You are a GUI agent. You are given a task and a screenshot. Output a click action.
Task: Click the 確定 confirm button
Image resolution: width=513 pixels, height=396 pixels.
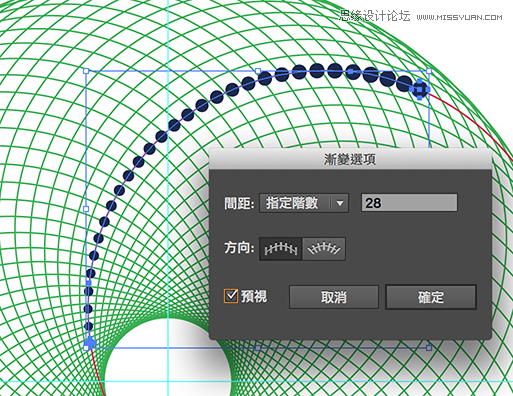point(431,297)
